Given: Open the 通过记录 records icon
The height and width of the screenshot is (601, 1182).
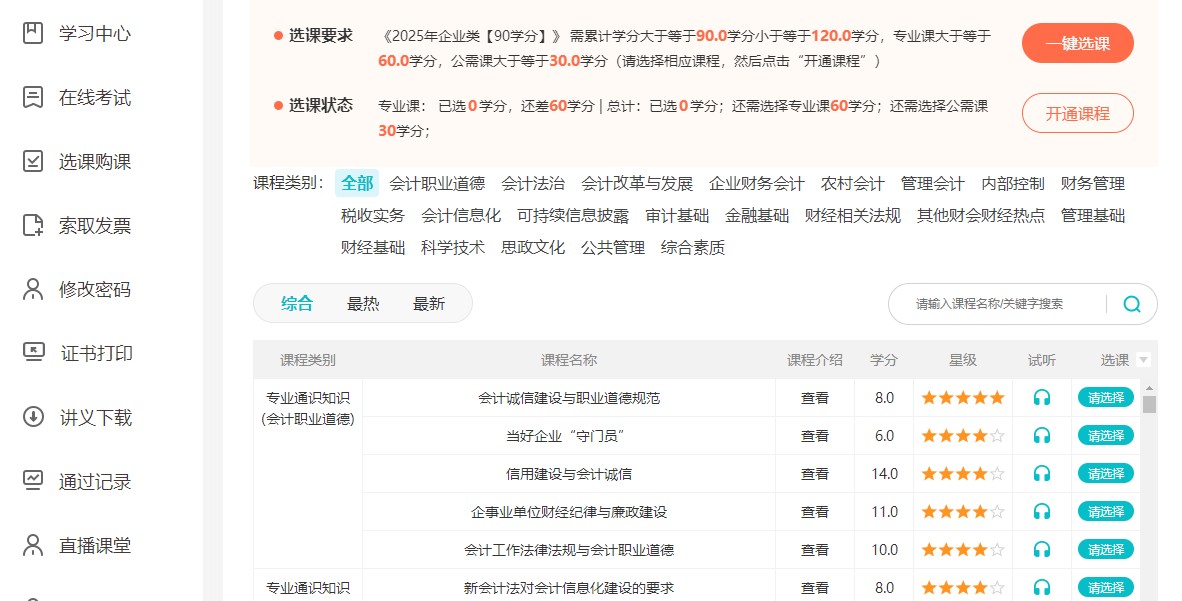Looking at the screenshot, I should click(x=35, y=482).
